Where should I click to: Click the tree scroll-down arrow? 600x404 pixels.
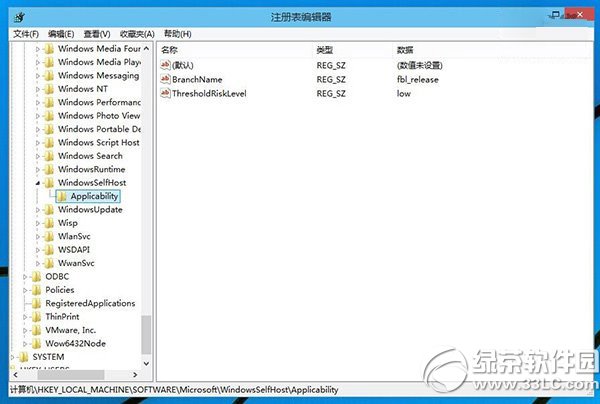coord(146,363)
